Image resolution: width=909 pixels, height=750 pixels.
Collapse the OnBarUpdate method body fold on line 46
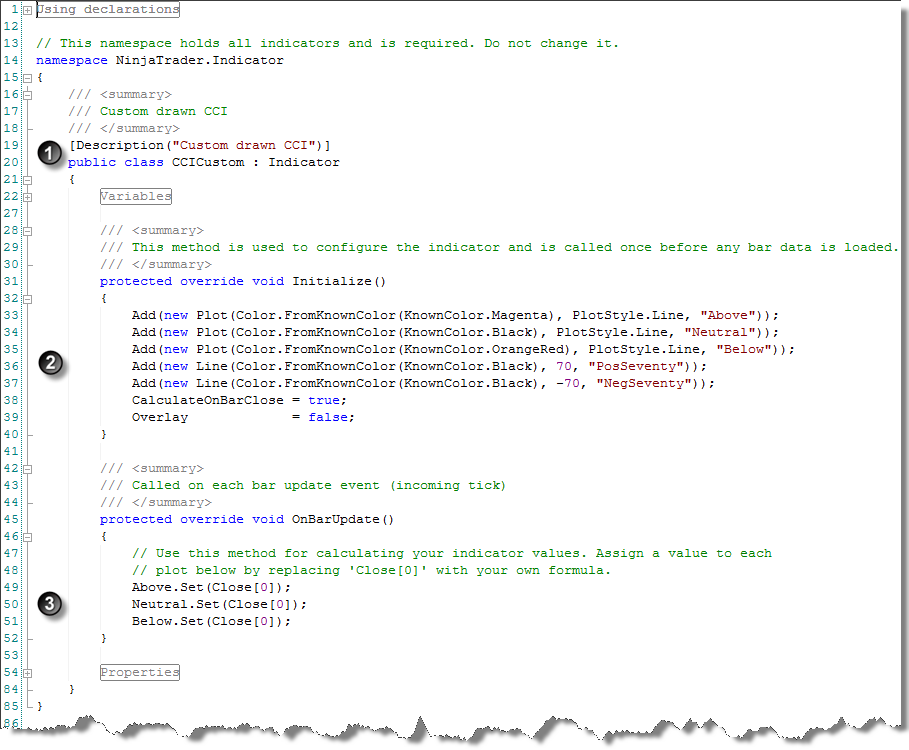26,536
